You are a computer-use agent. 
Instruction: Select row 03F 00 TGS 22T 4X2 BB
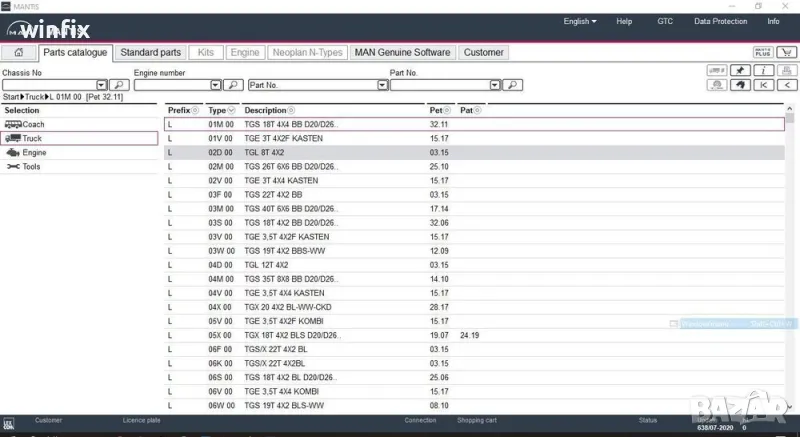tap(474, 195)
